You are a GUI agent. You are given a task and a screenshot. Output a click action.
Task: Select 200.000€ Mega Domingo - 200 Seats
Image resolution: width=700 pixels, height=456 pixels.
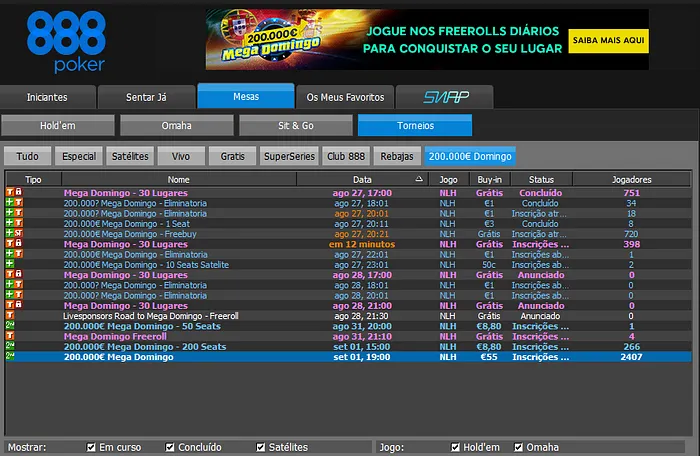tap(348, 347)
